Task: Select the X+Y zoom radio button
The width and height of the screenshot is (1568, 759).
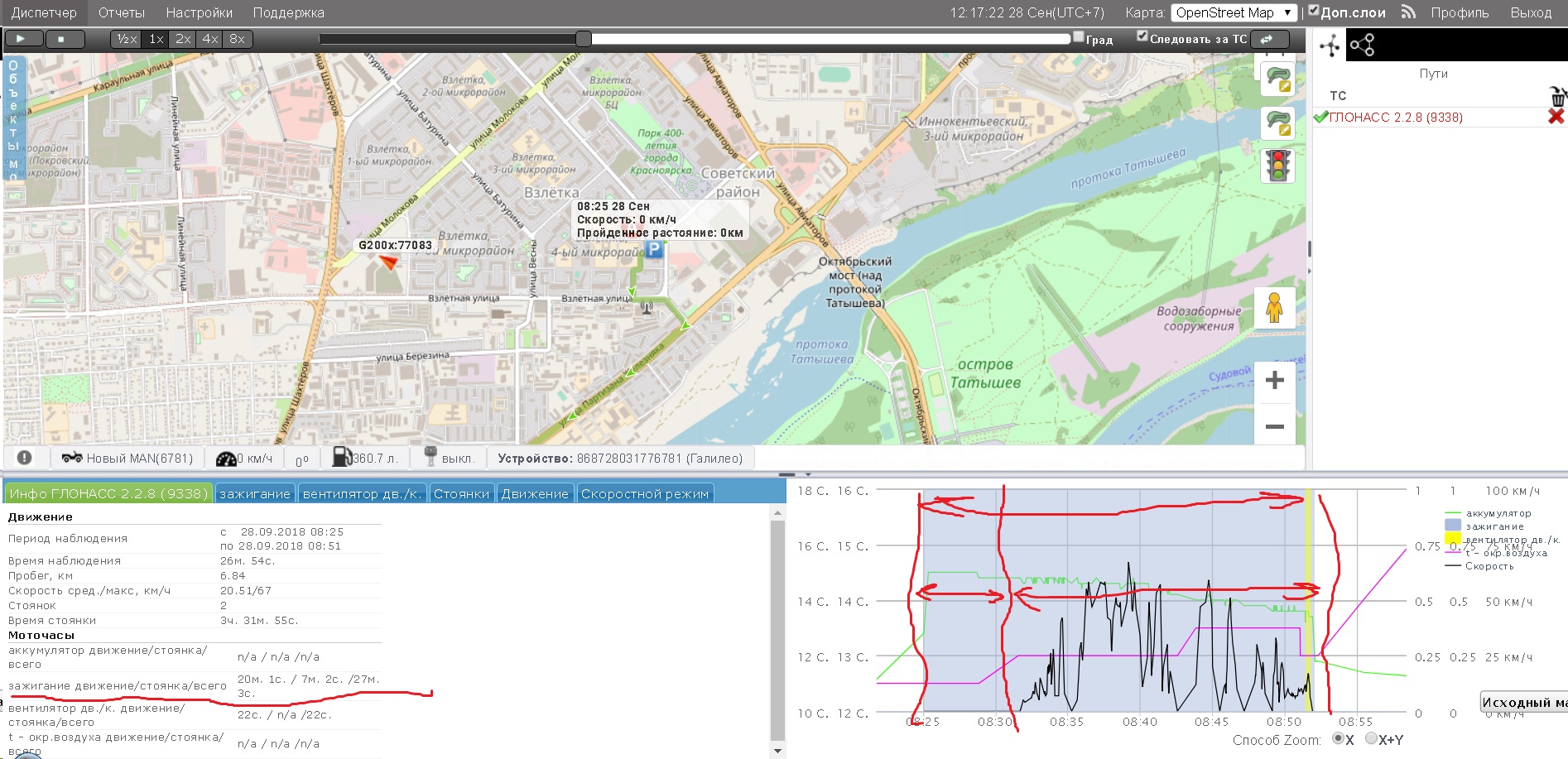Action: coord(1371,738)
